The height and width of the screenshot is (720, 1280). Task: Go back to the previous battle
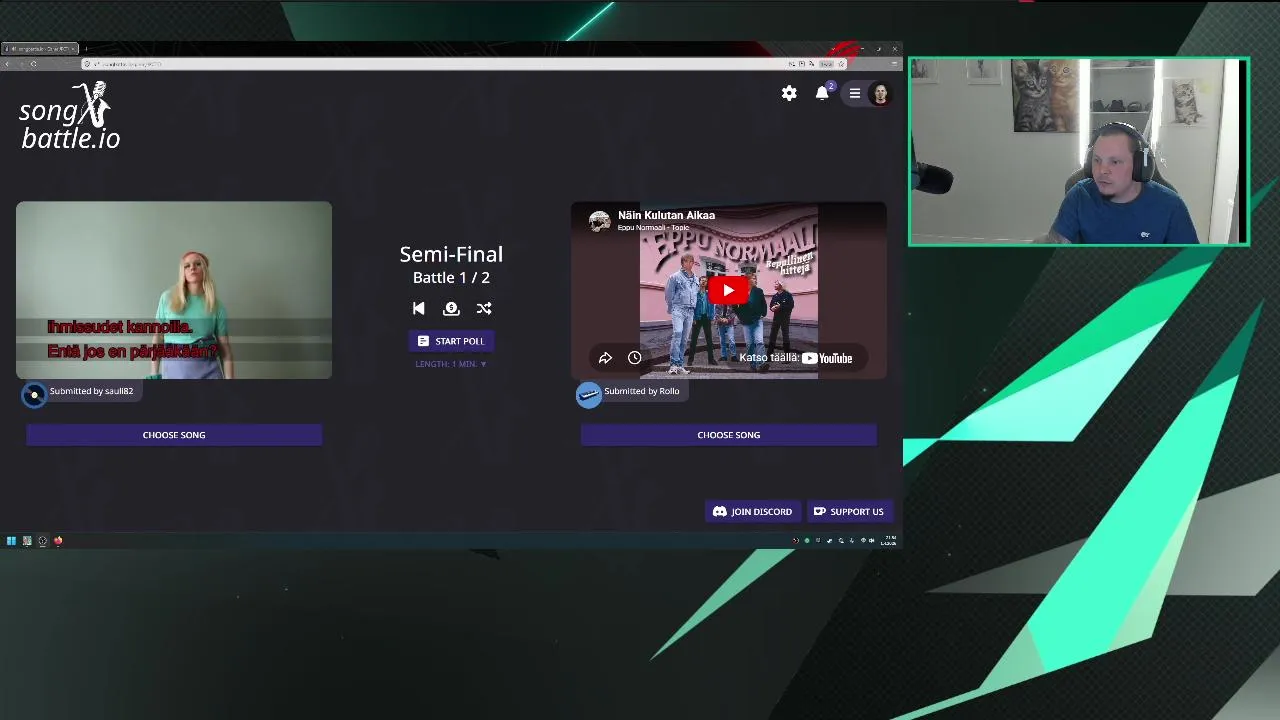419,309
